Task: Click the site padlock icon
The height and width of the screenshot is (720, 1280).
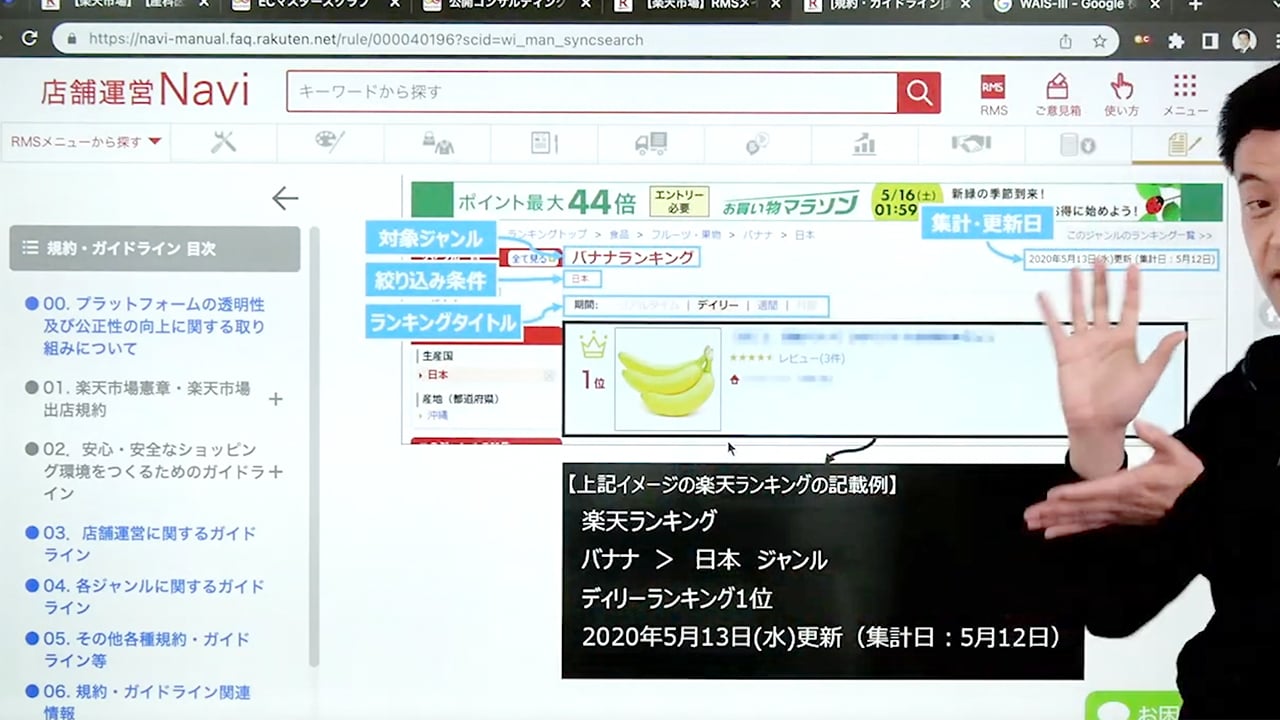Action: pos(71,40)
